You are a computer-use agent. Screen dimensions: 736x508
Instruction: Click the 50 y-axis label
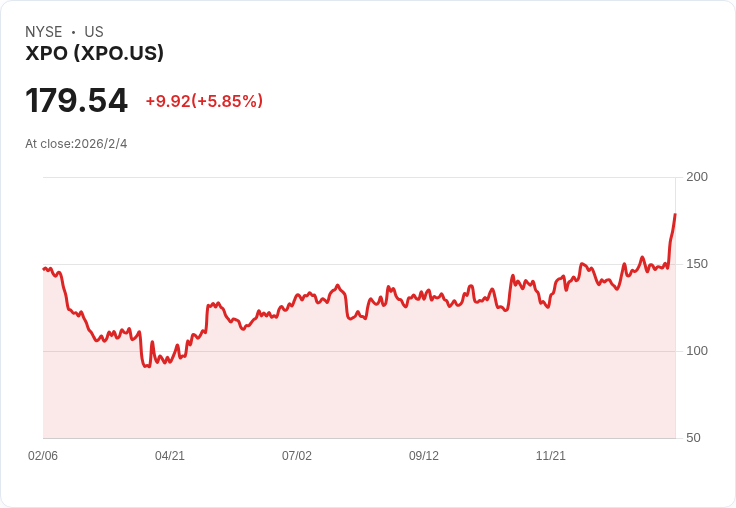pyautogui.click(x=693, y=438)
